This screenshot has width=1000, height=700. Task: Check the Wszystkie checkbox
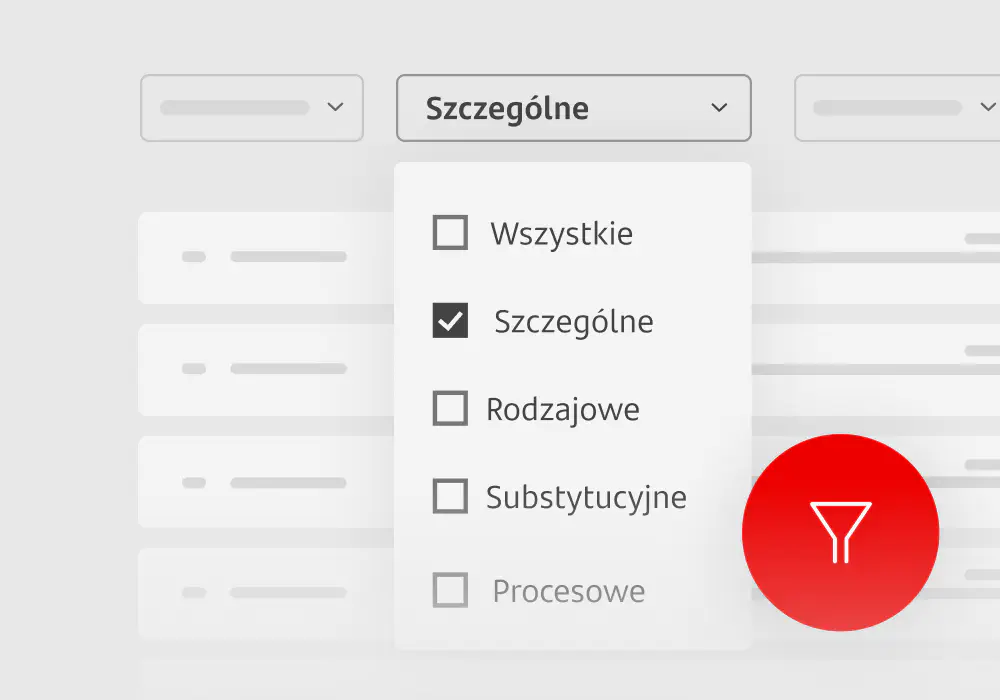(x=450, y=233)
